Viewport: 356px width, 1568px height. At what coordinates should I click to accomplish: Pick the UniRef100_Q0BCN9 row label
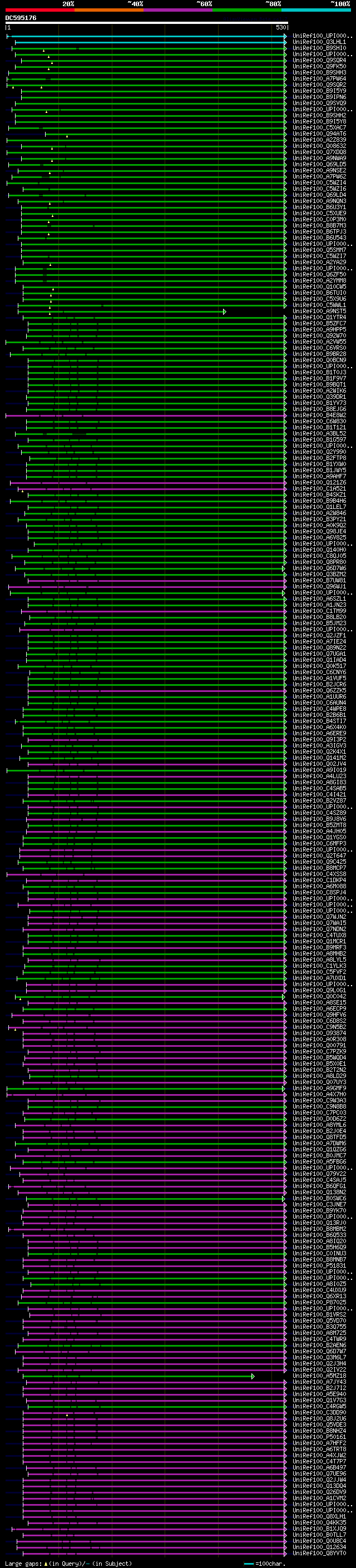319,360
